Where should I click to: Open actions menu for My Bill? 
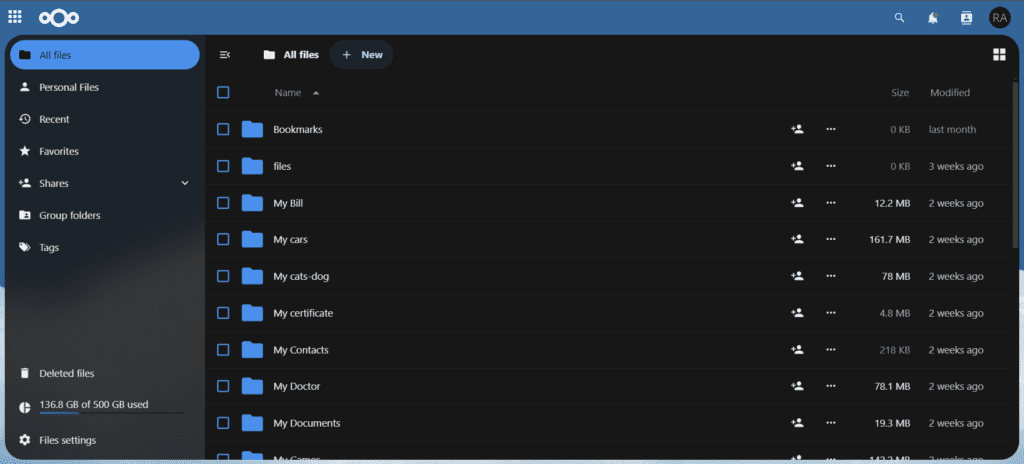831,203
